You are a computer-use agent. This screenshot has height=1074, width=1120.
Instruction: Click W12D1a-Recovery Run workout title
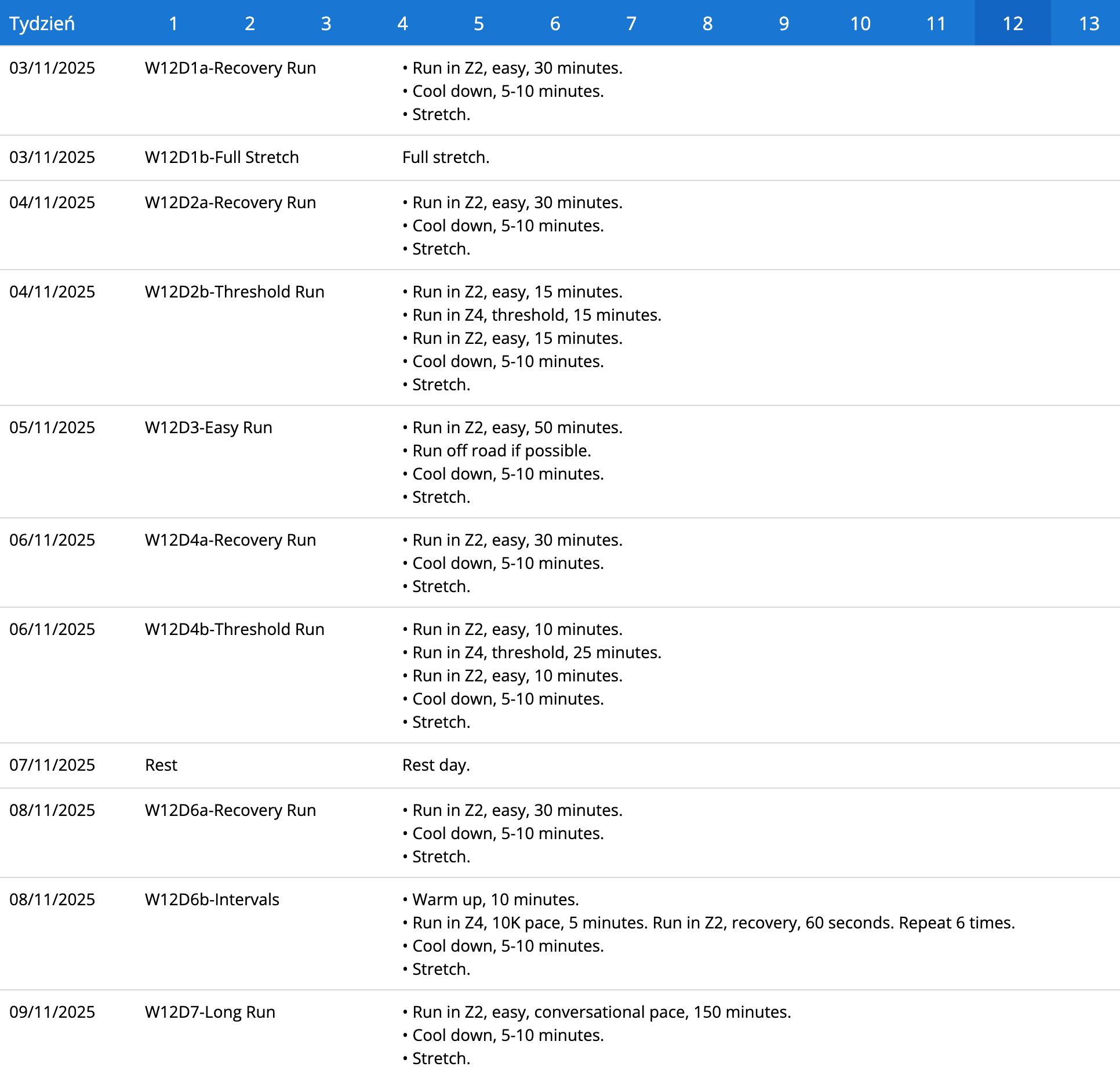tap(230, 68)
